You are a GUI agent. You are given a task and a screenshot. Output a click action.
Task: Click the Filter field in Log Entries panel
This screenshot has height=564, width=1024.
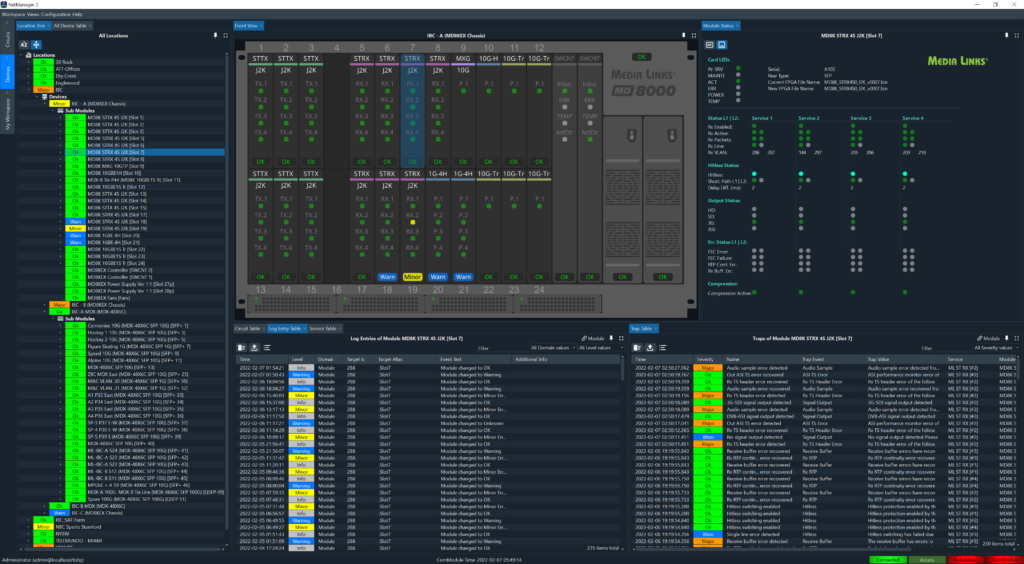[x=482, y=348]
